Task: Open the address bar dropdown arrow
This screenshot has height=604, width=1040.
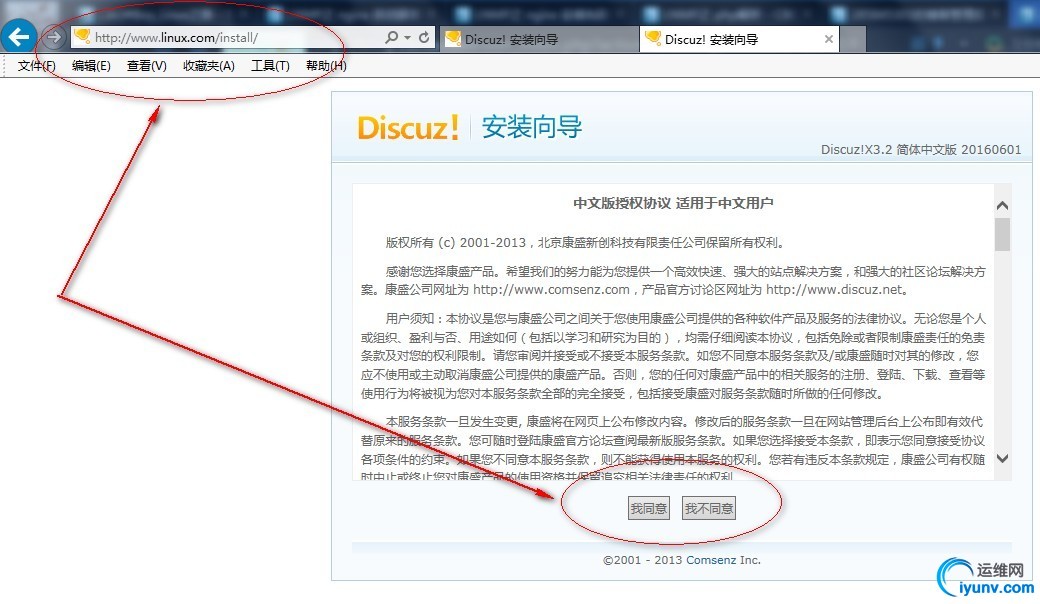Action: point(407,38)
